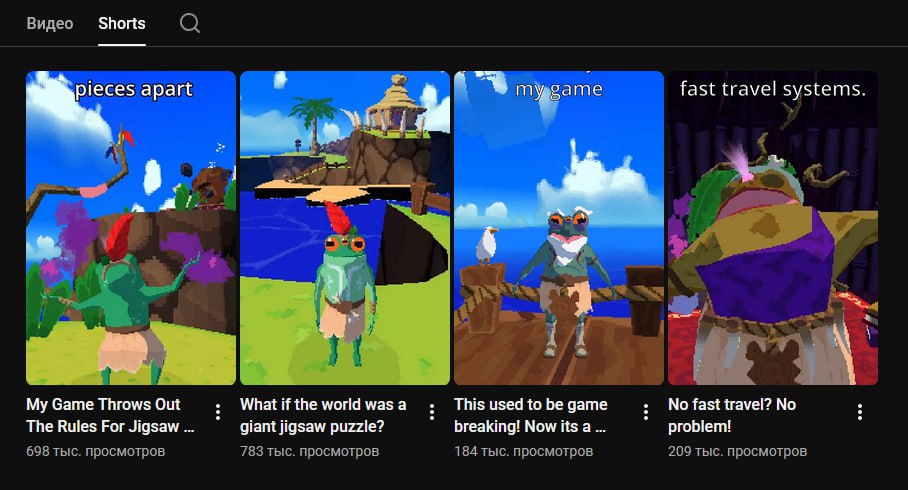Viewport: 908px width, 490px height.
Task: Open 'What if the world was a giant jigsaw puzzle?' title
Action: pyautogui.click(x=323, y=415)
